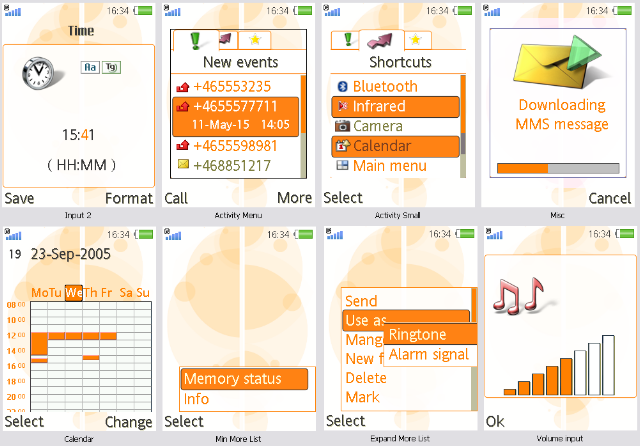The height and width of the screenshot is (446, 640).
Task: Click the 15:41 time input field
Action: [x=78, y=135]
